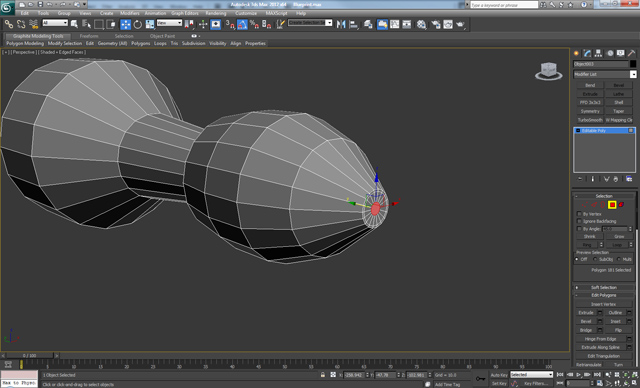Open the reference coordinate system View dropdown
This screenshot has width=640, height=388.
point(169,23)
